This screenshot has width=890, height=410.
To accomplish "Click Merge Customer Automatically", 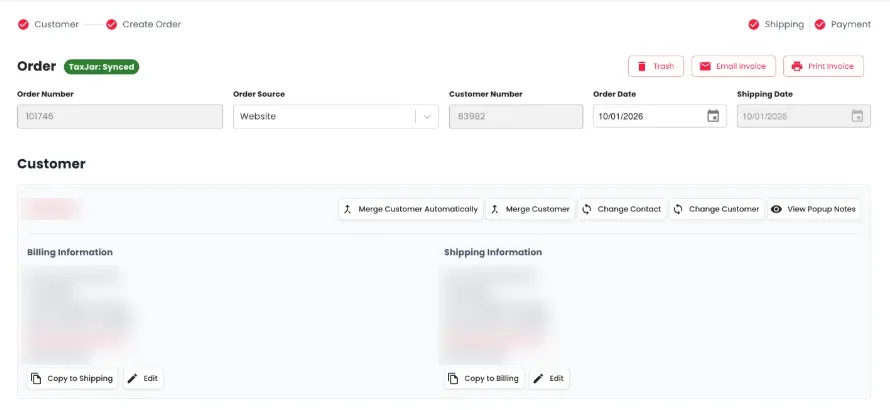I will [411, 209].
